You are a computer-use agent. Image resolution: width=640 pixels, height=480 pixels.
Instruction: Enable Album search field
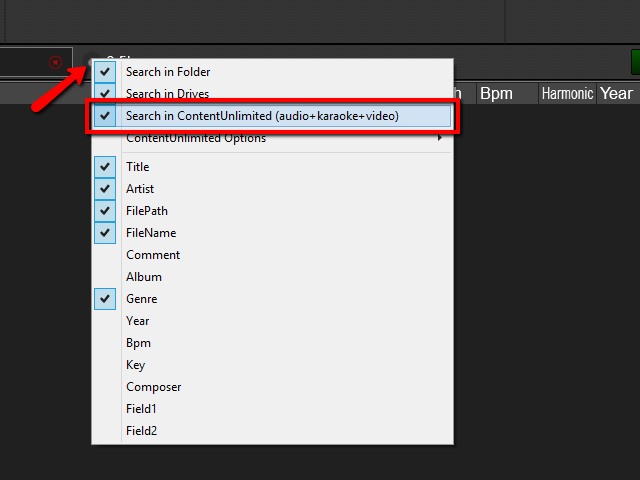tap(272, 277)
